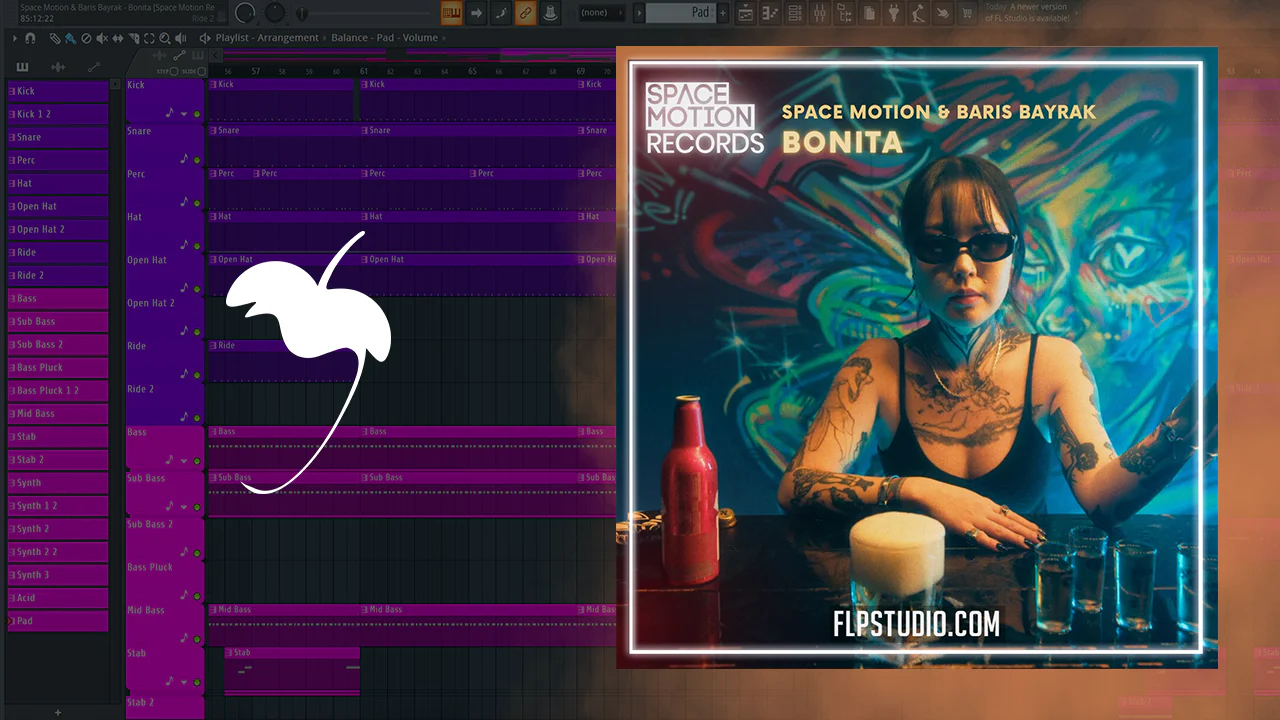Select the Paint brush tool
This screenshot has height=720, width=1280.
pos(70,38)
